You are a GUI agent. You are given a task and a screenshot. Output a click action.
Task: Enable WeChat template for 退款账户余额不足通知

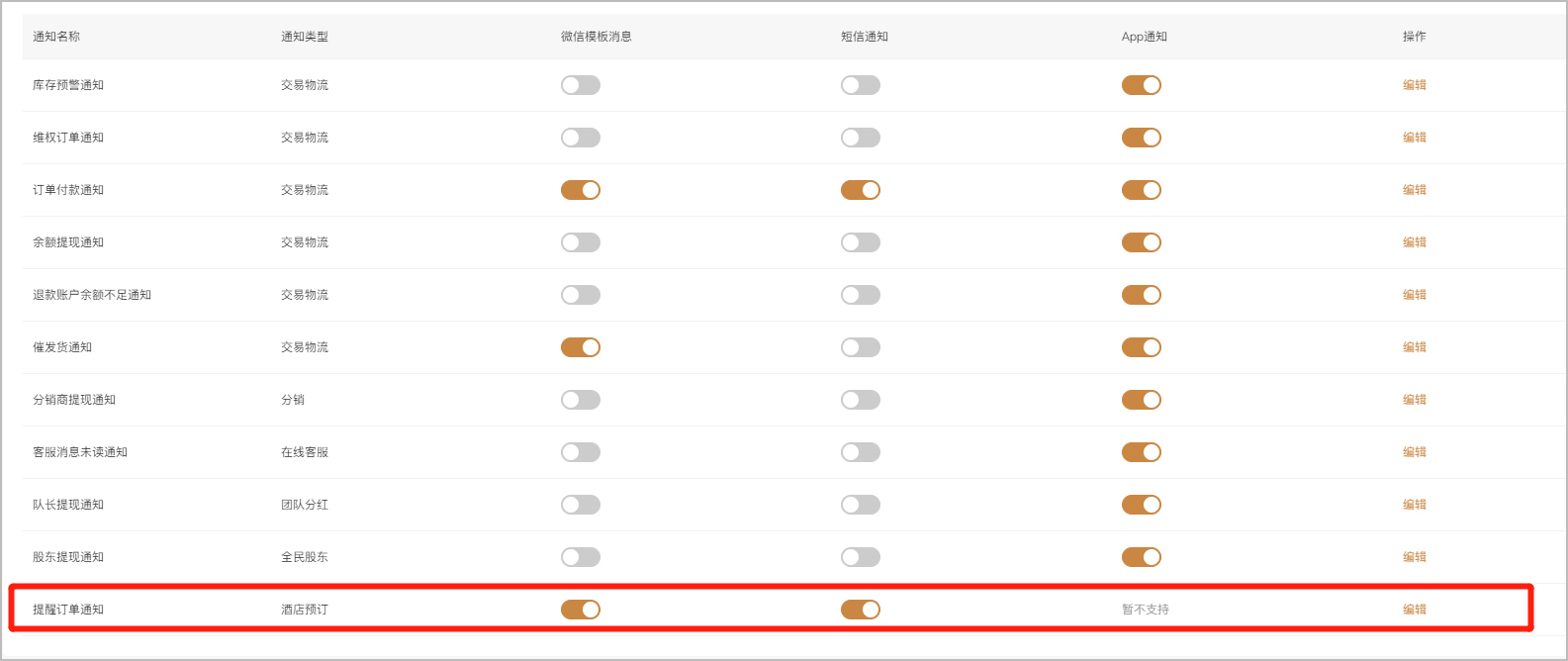(x=581, y=295)
